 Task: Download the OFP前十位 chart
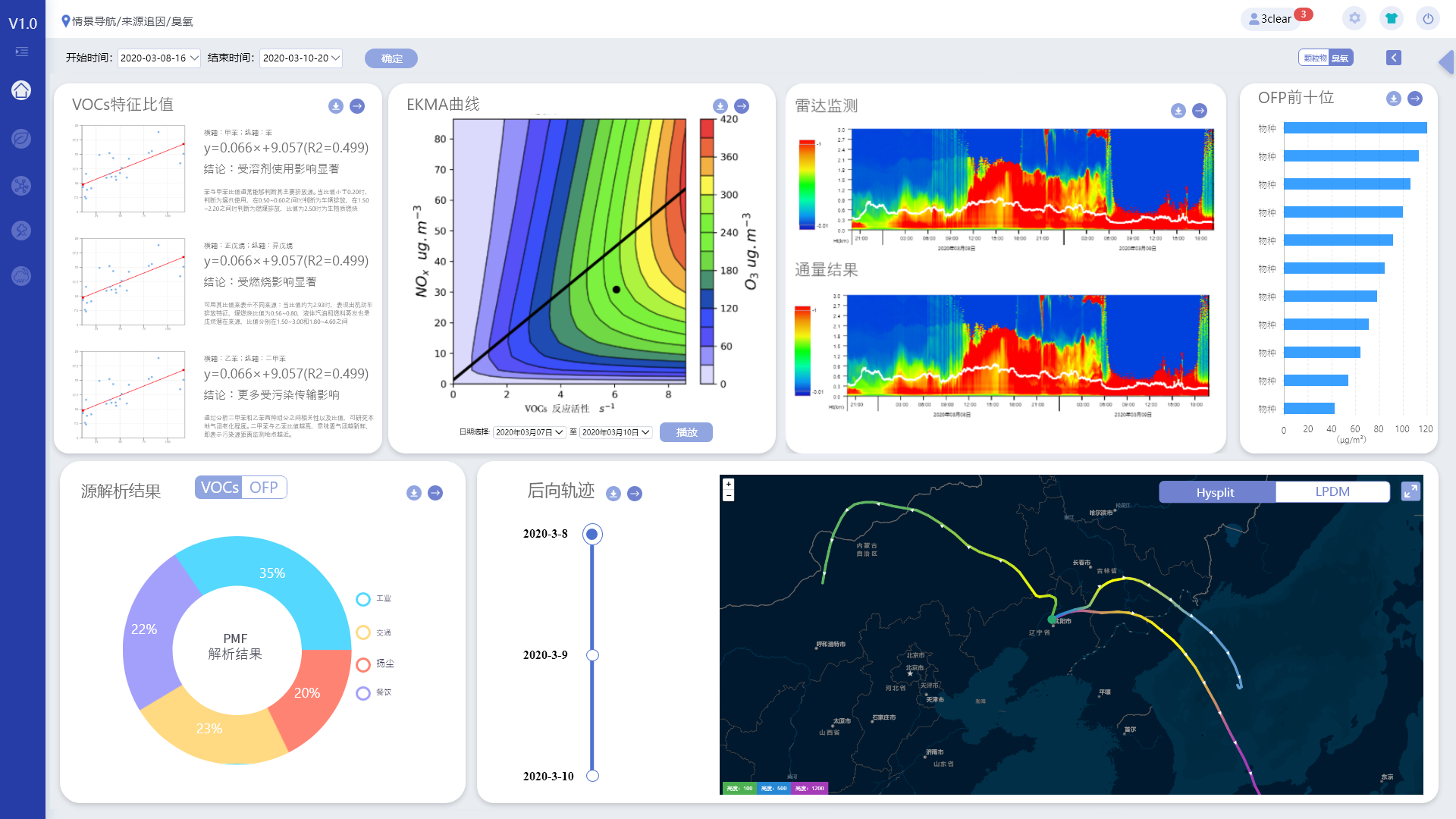[x=1394, y=99]
